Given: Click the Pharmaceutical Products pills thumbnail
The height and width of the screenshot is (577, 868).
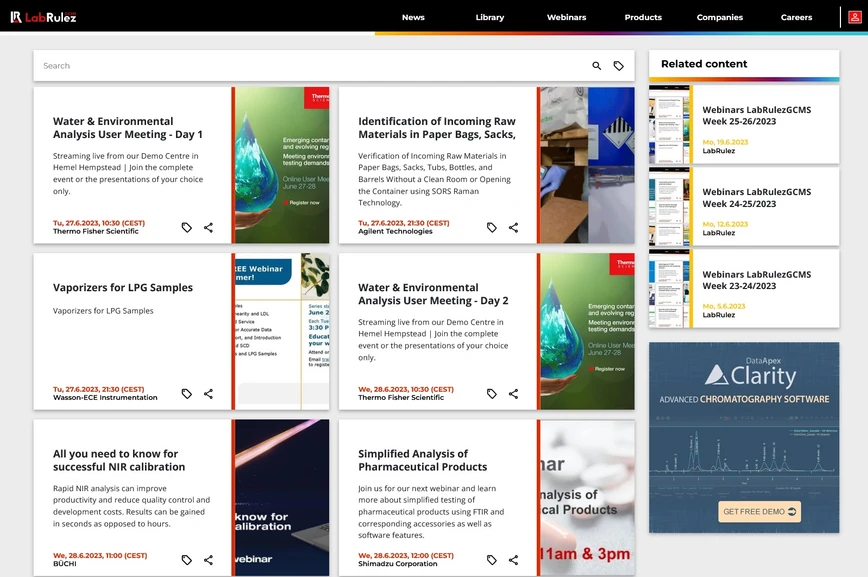Looking at the screenshot, I should 587,497.
